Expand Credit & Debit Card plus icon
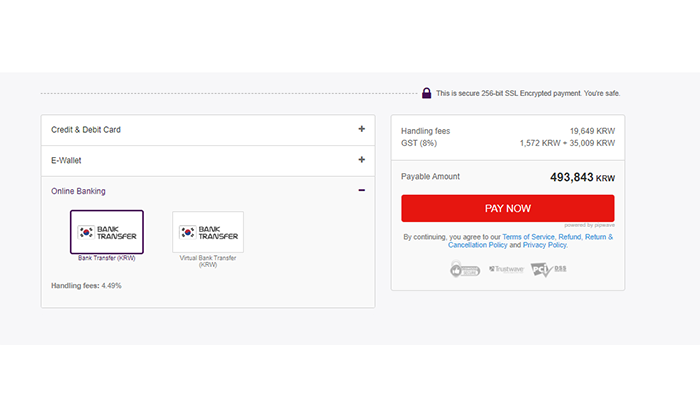The width and height of the screenshot is (700, 400). (362, 129)
